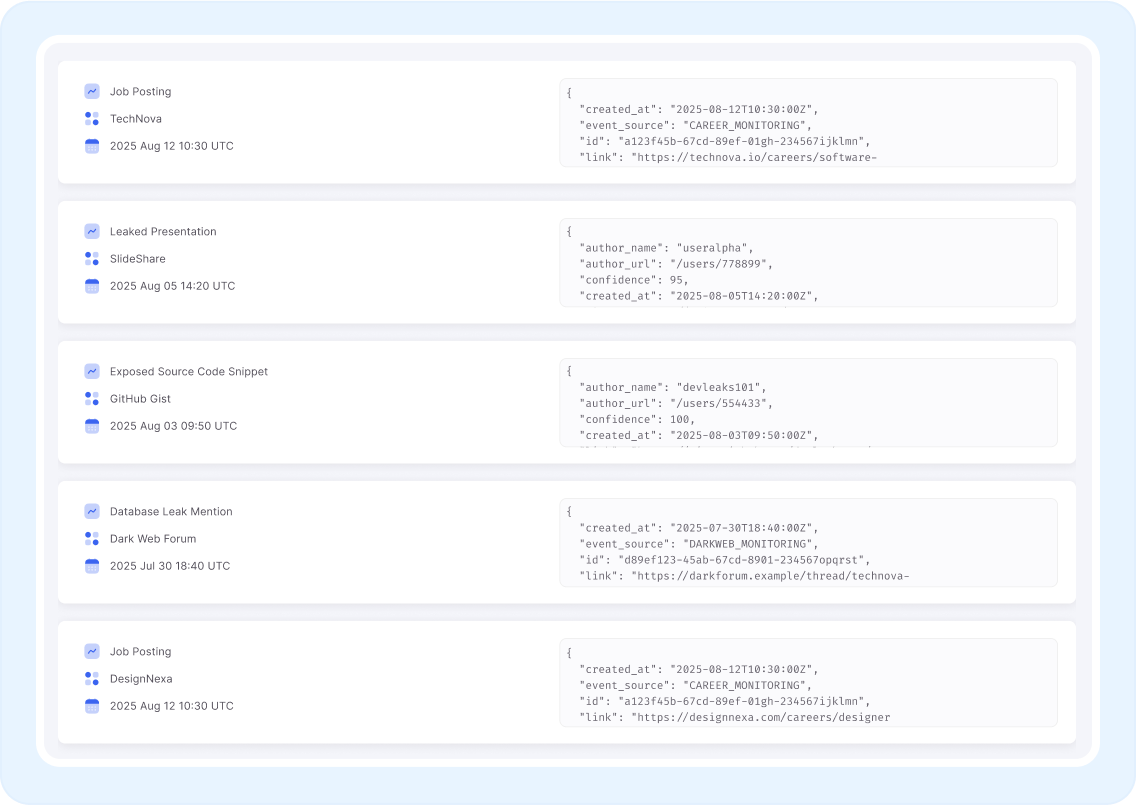Click trend icon beside Database Leak Mention
Image resolution: width=1136 pixels, height=805 pixels.
pos(92,511)
